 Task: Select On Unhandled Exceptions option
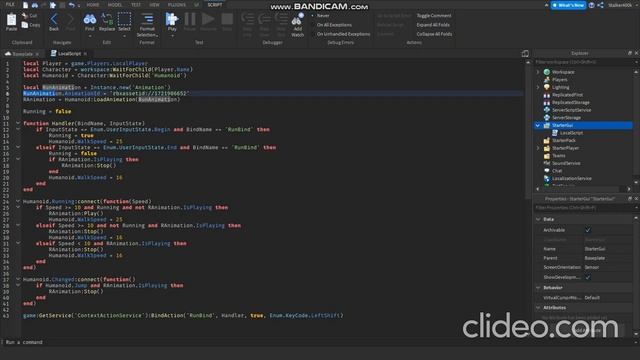click(x=343, y=34)
